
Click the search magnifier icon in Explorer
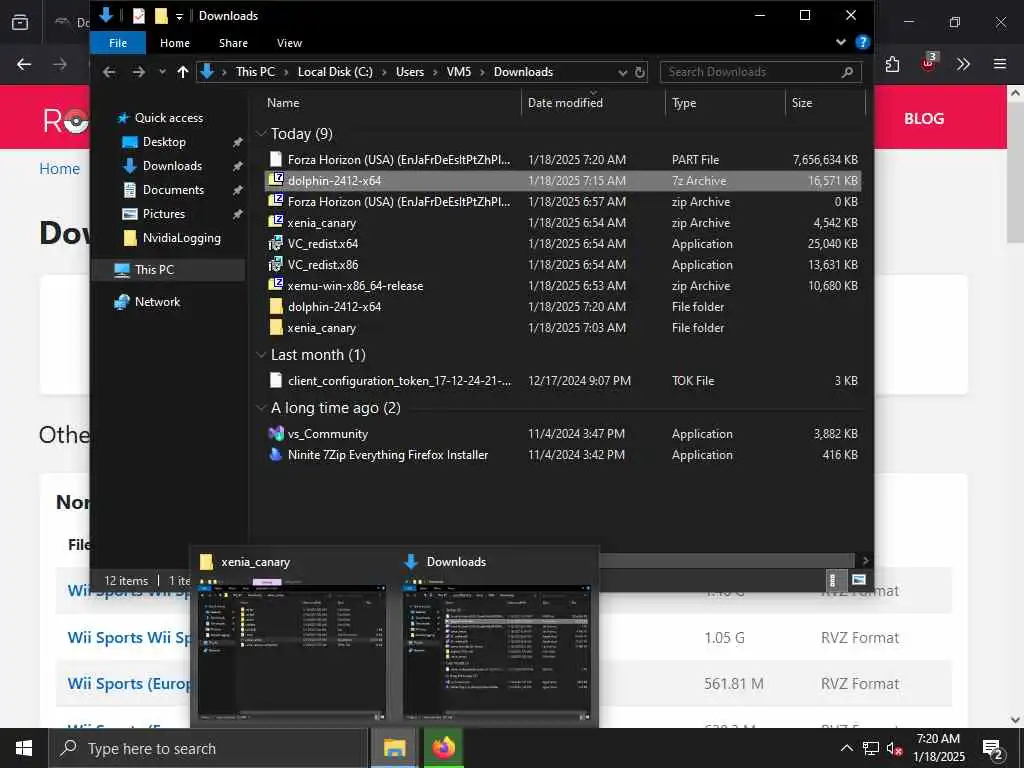click(847, 72)
